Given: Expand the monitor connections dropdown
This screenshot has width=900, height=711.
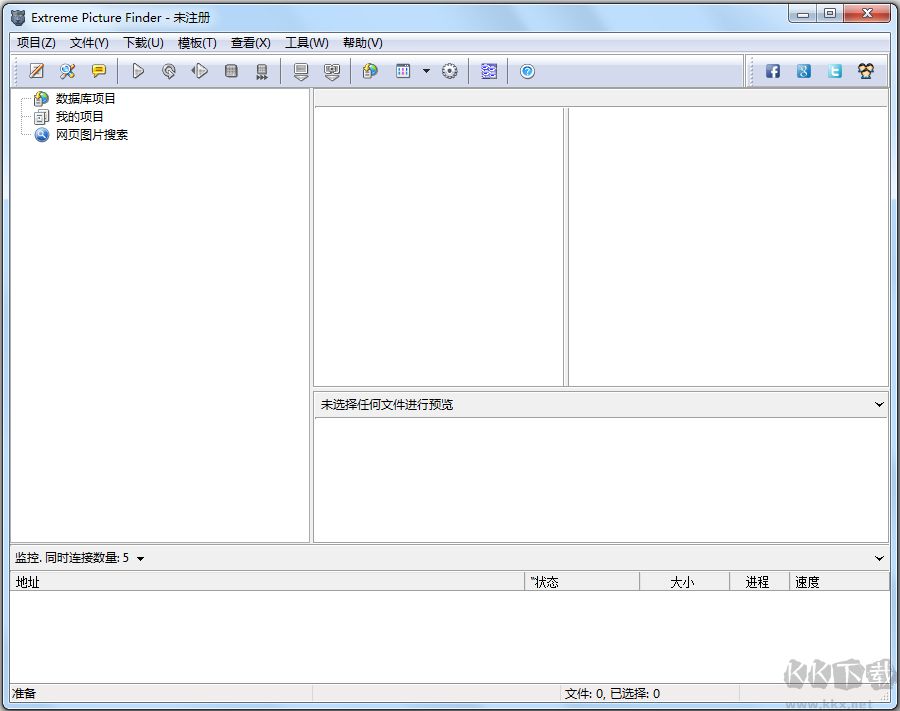Looking at the screenshot, I should point(137,558).
